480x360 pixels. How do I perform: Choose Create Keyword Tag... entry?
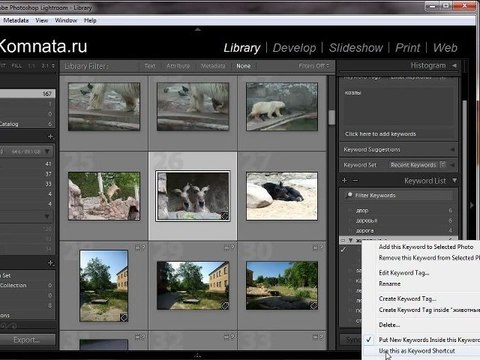(407, 299)
